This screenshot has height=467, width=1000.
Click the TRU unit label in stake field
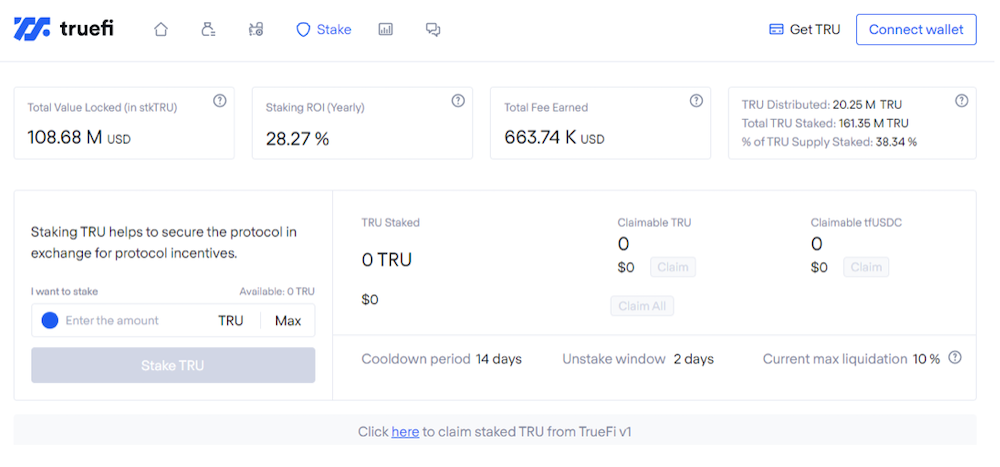(231, 321)
